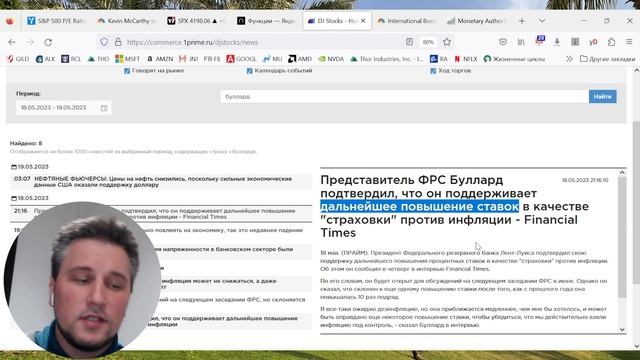The height and width of the screenshot is (360, 640).
Task: Go back with the browser back arrow
Action: click(x=12, y=42)
